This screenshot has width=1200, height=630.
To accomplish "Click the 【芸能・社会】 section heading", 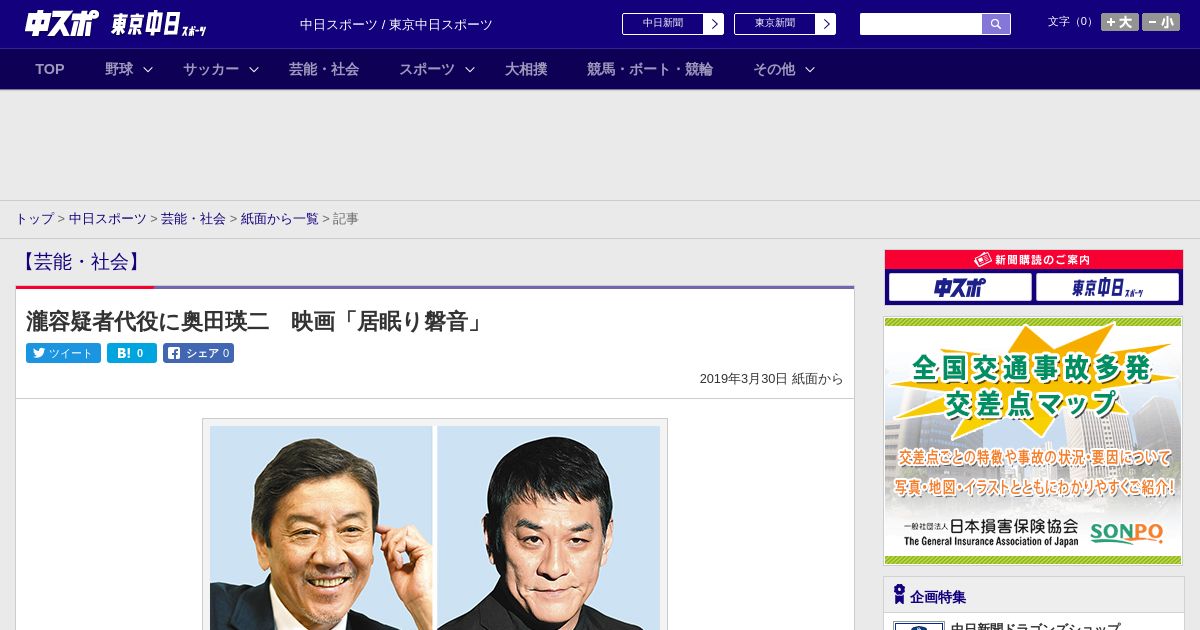I will pyautogui.click(x=81, y=262).
